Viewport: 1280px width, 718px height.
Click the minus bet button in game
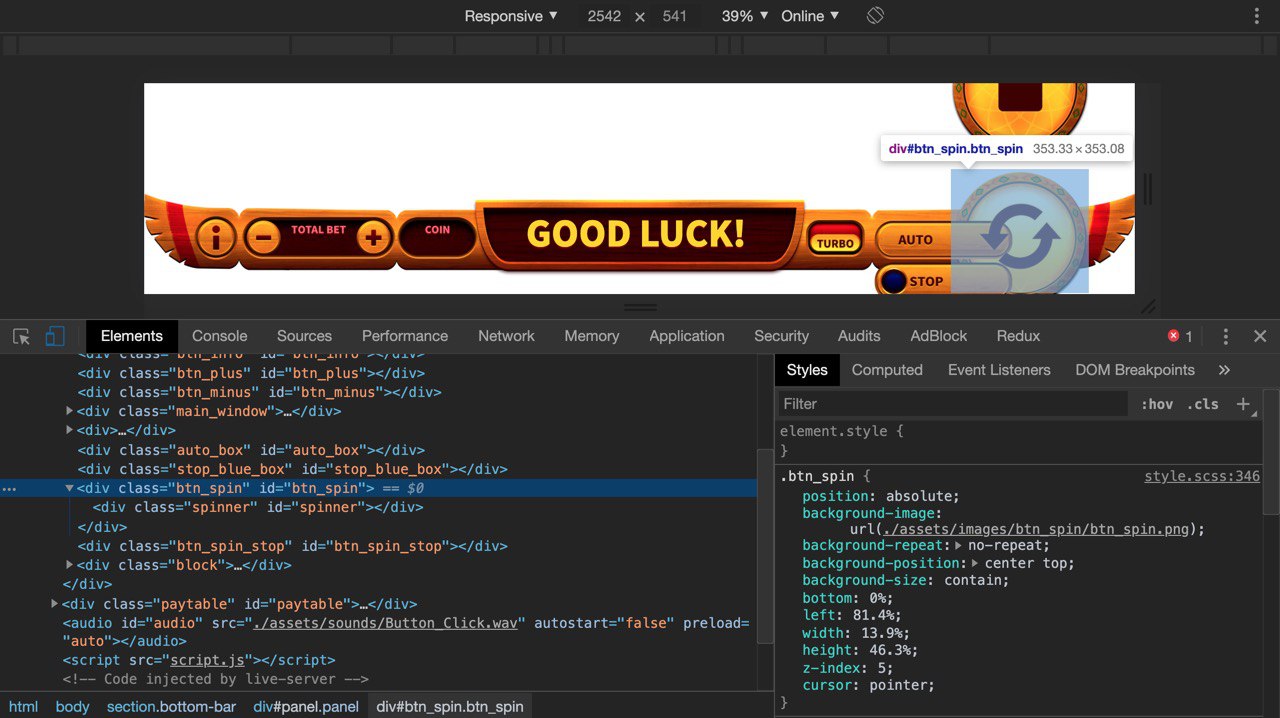263,238
